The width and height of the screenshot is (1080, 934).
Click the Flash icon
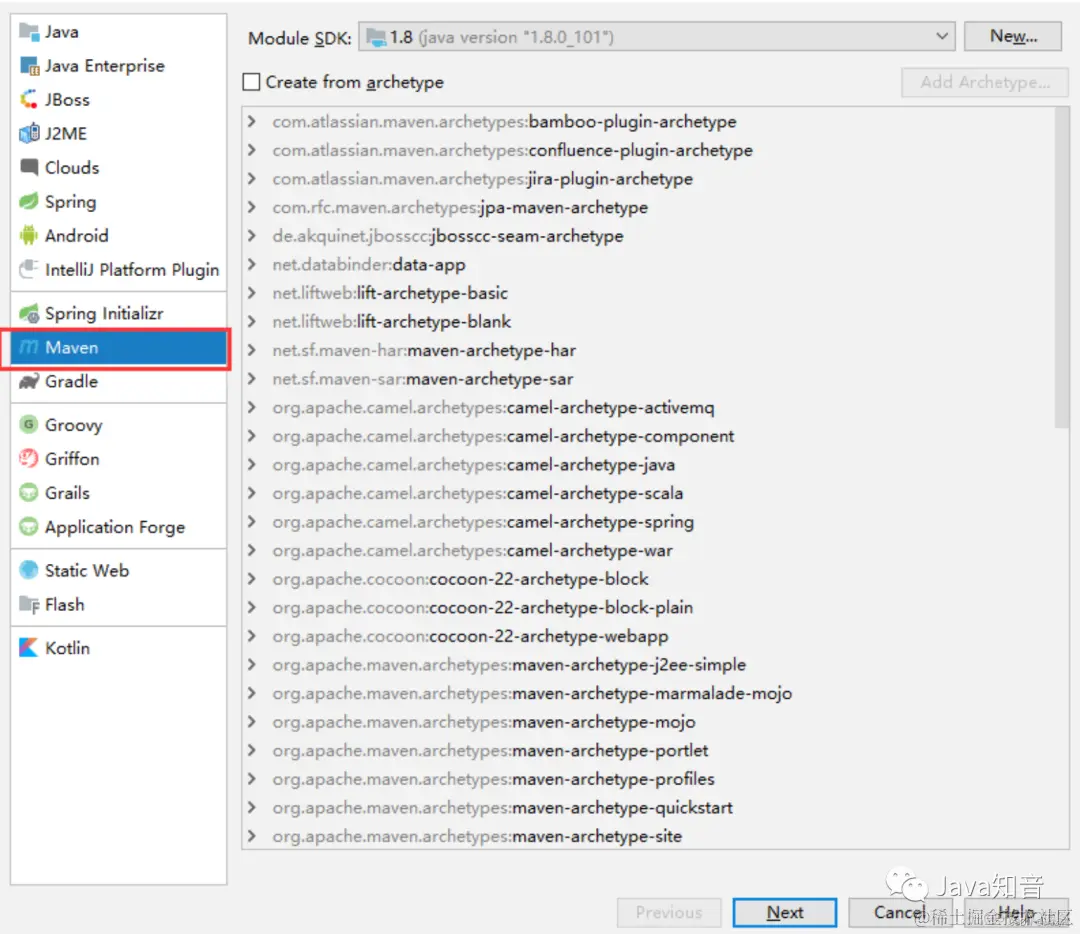point(29,605)
